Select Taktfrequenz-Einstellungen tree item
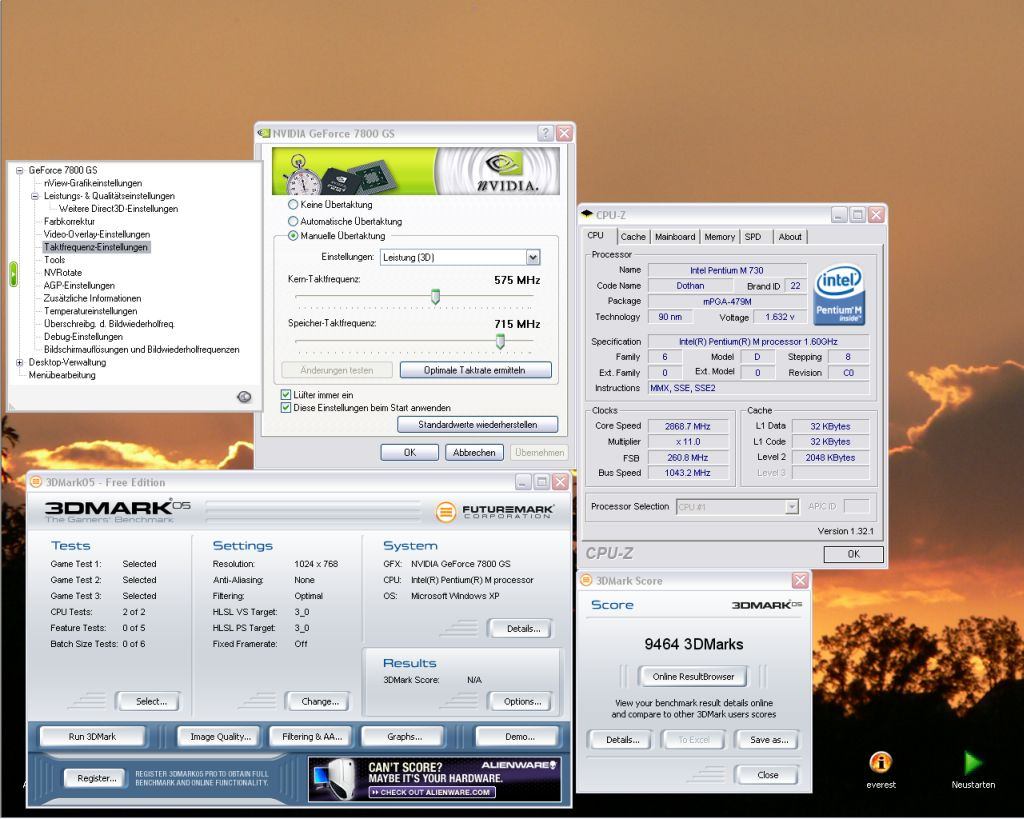The height and width of the screenshot is (819, 1024). pyautogui.click(x=96, y=247)
